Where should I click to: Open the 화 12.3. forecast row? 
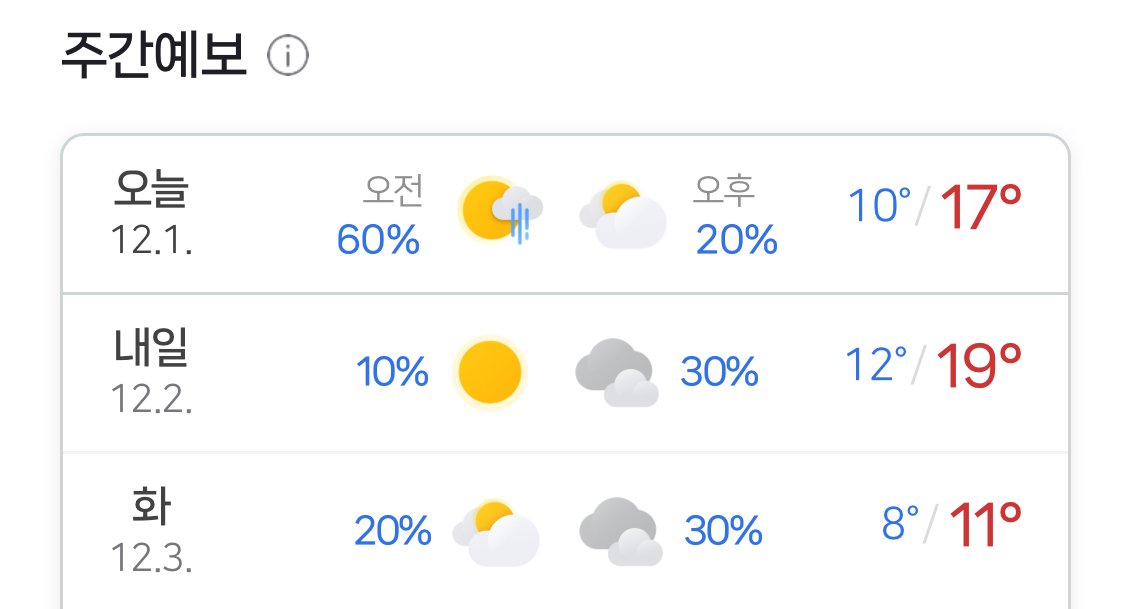click(565, 532)
